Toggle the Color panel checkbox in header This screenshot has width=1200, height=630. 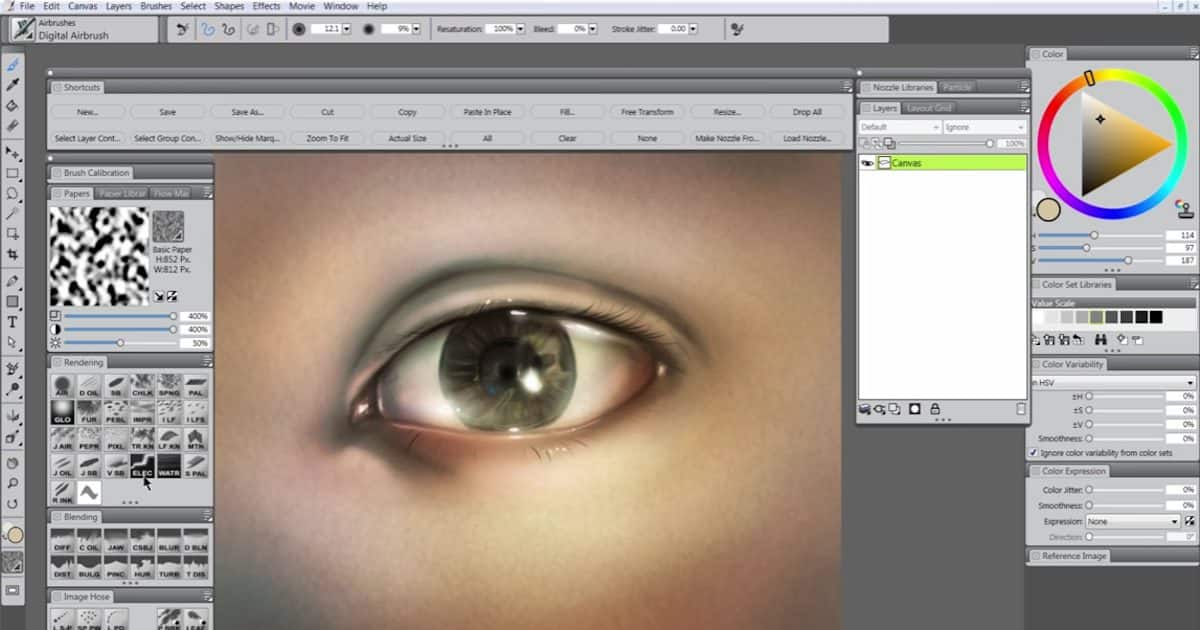coord(1036,54)
